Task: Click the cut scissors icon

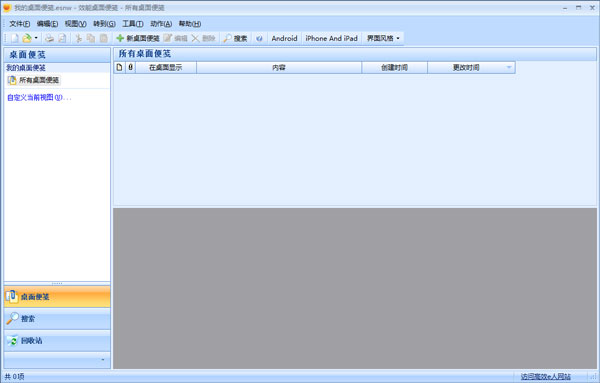Action: click(x=78, y=38)
